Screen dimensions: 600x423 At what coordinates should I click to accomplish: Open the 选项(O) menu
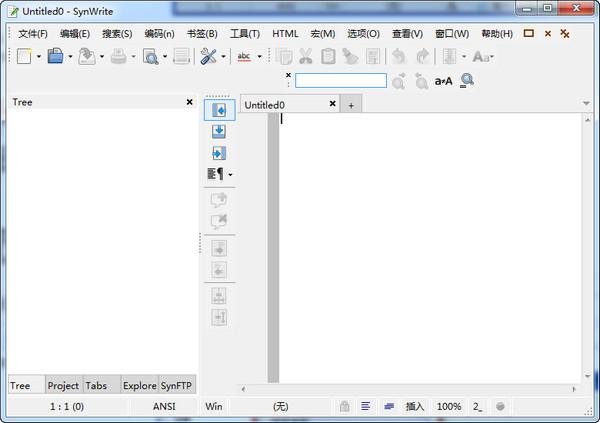click(364, 34)
